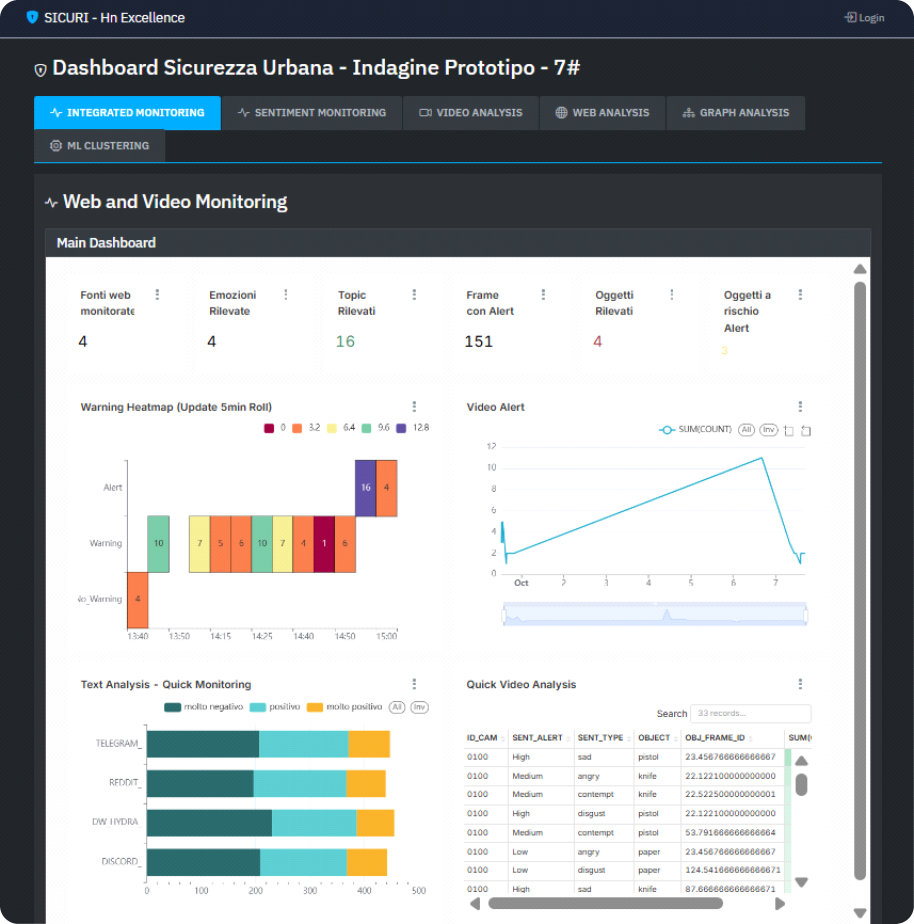Toggle 'molto positivo' legend series
914x924 pixels.
(346, 707)
